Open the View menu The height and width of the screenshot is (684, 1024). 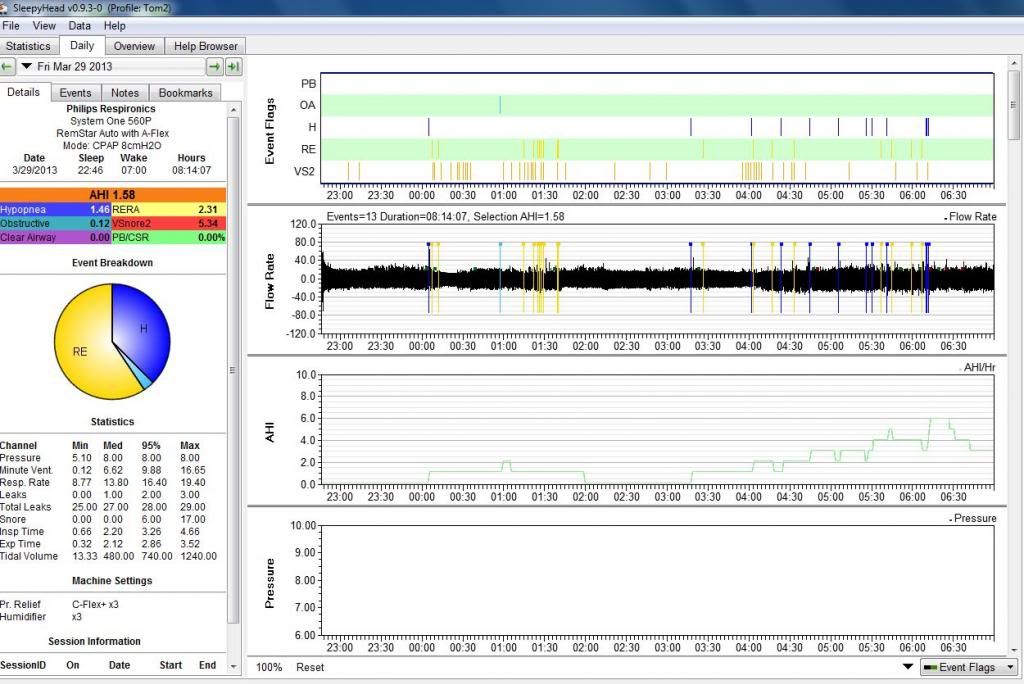(x=44, y=25)
